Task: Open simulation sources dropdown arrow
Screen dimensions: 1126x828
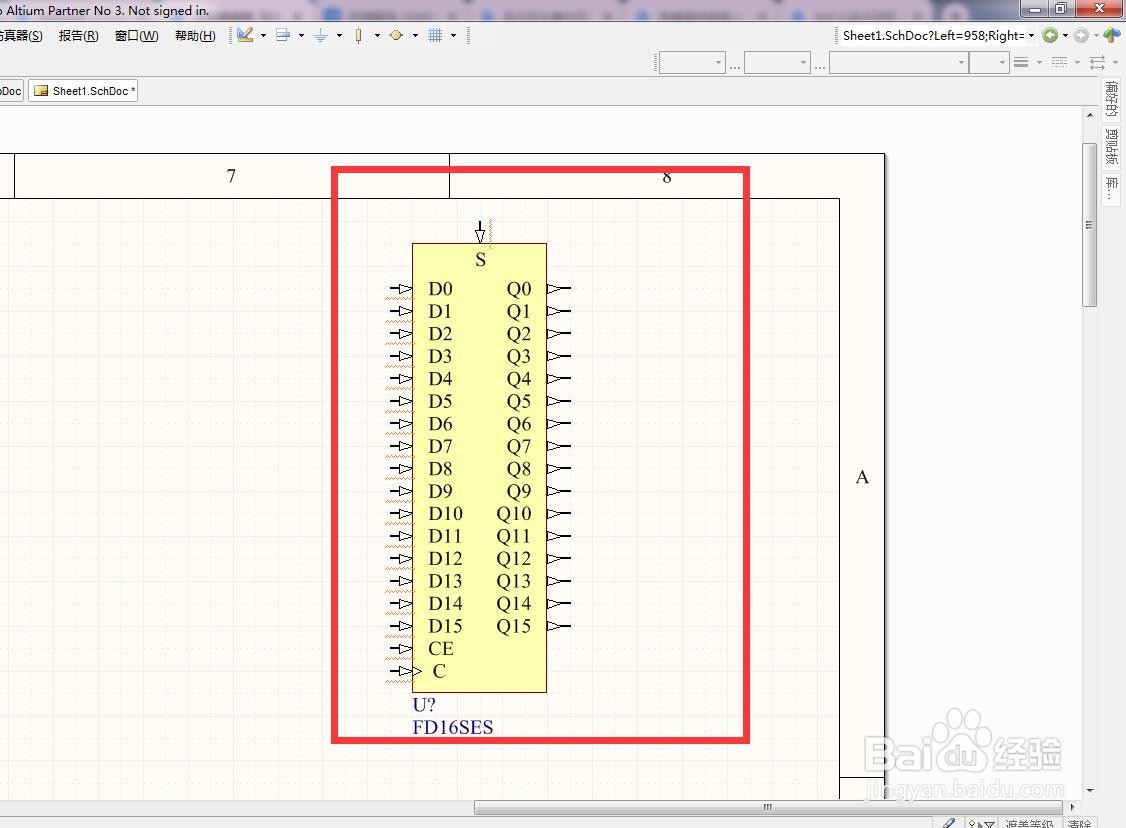Action: pyautogui.click(x=416, y=35)
